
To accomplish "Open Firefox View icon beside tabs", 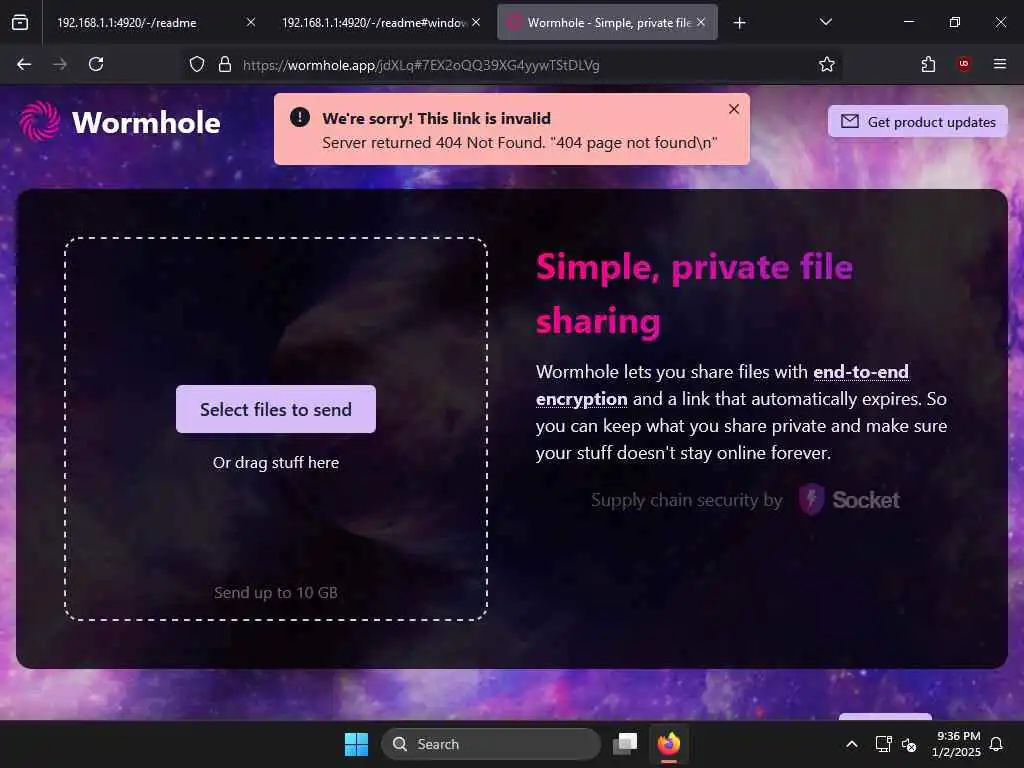I will [x=20, y=22].
